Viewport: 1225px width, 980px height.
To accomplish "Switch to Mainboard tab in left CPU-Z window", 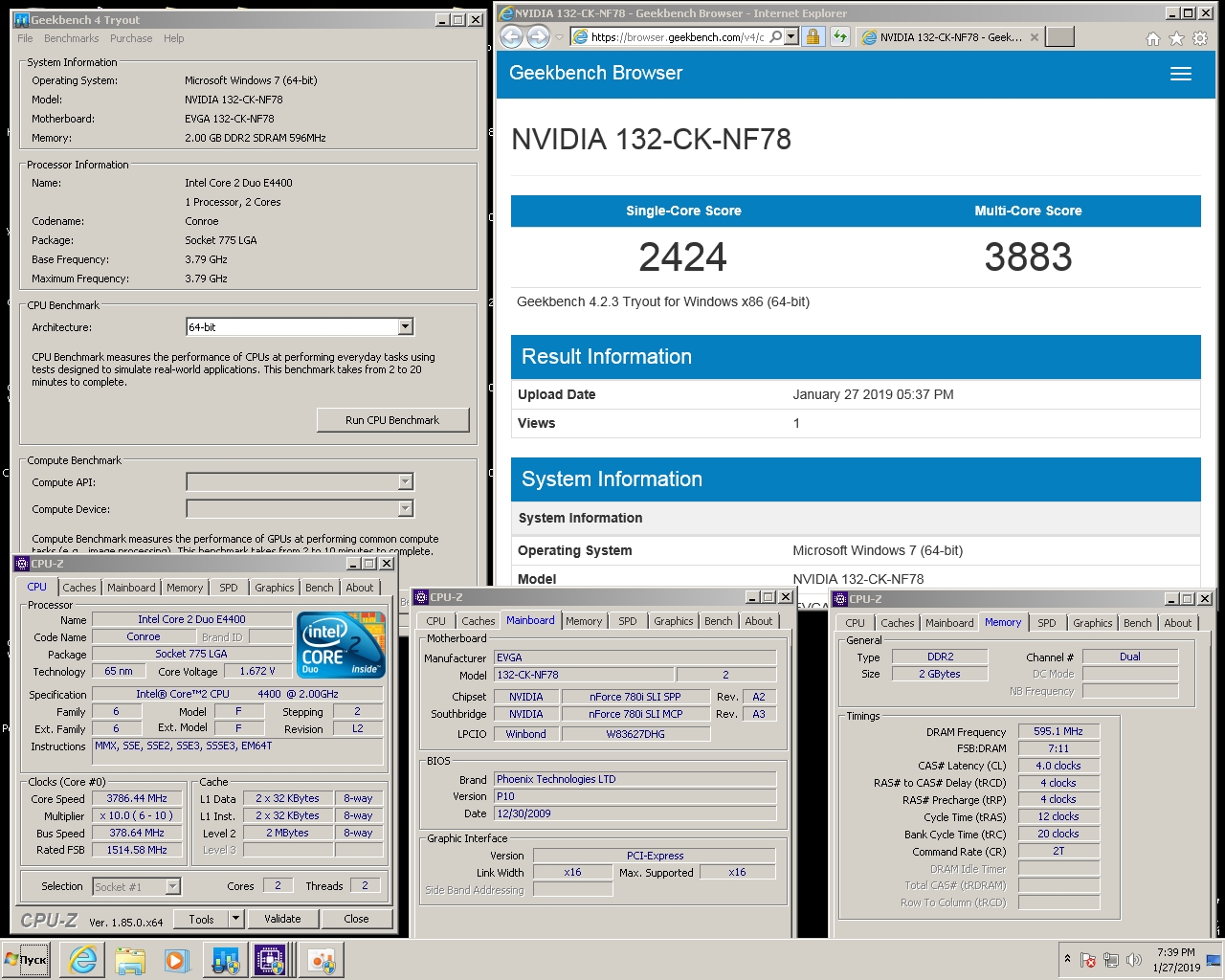I will coord(131,588).
